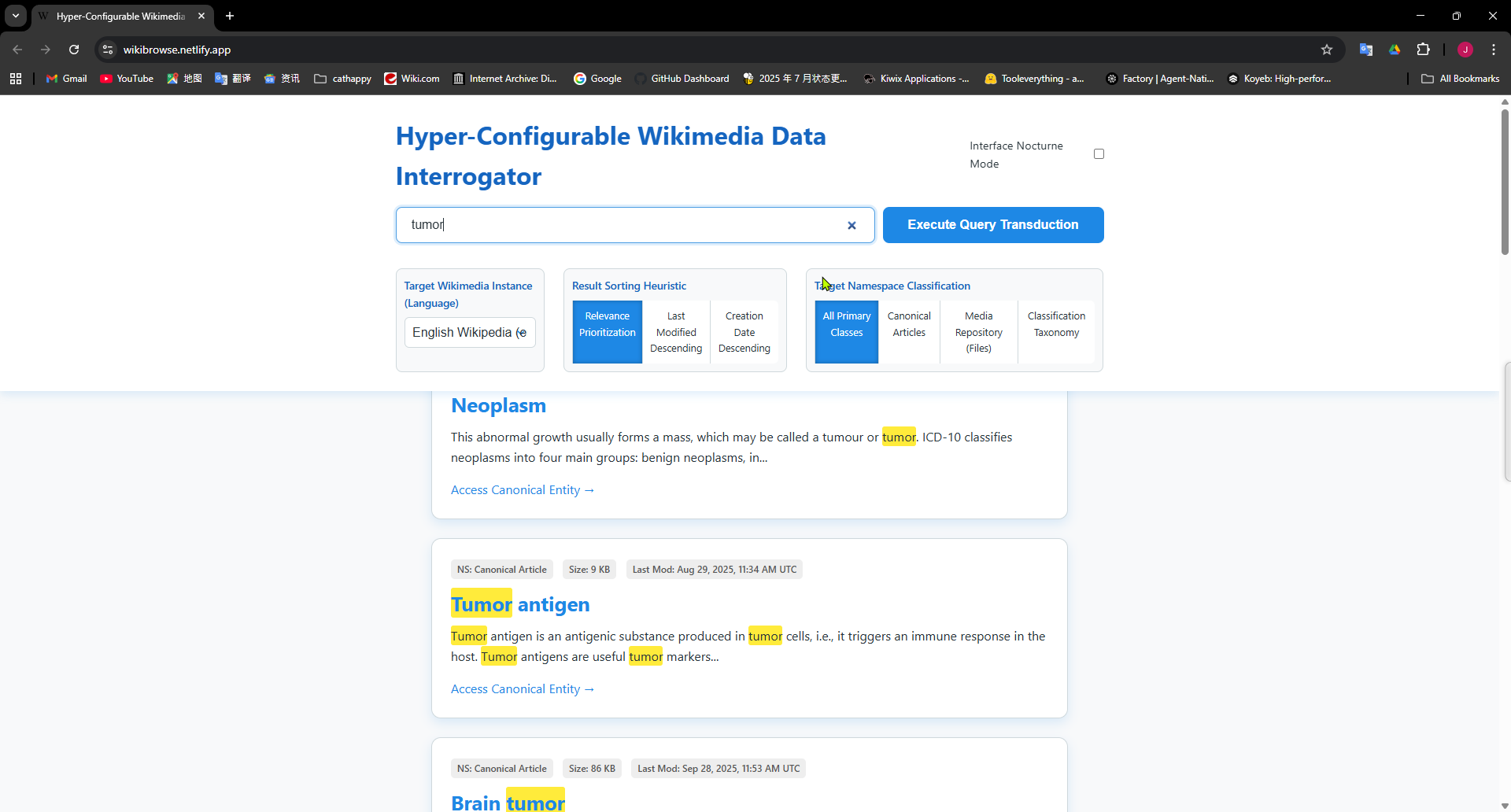Clear the search field with the X

coord(852,225)
